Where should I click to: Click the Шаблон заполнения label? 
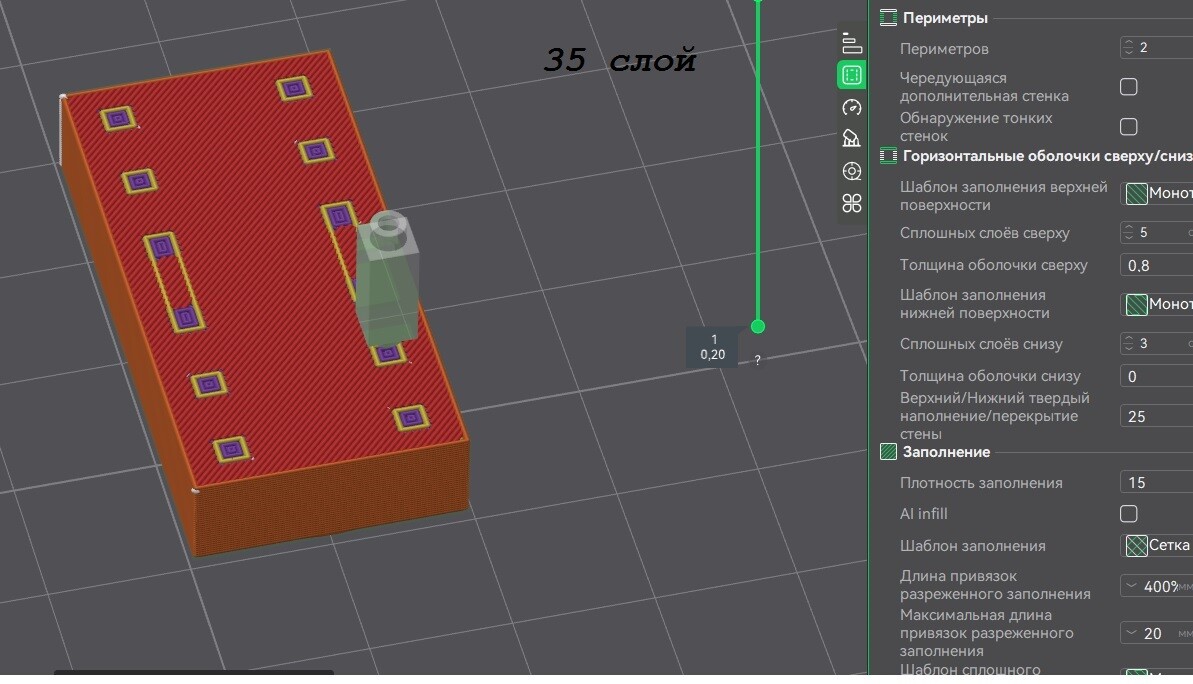click(x=972, y=546)
